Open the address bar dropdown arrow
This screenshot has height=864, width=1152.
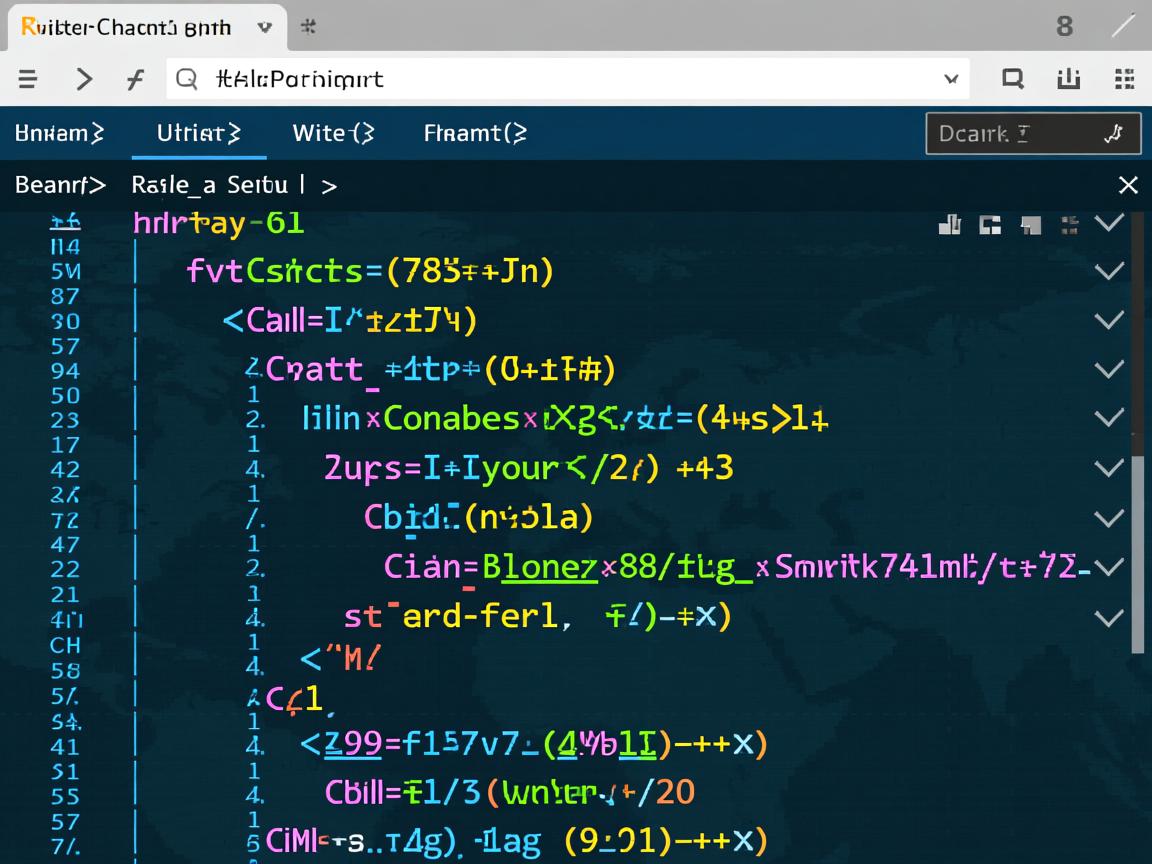pyautogui.click(x=950, y=79)
